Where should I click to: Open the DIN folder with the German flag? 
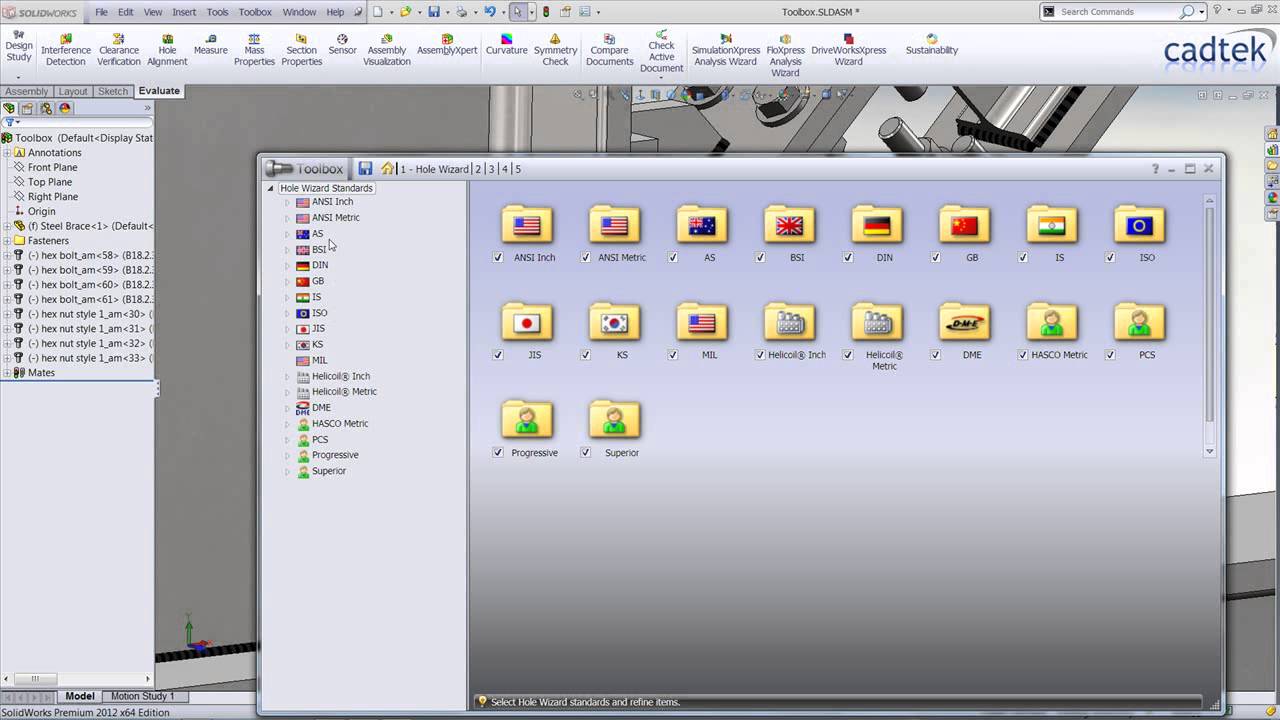[x=877, y=226]
